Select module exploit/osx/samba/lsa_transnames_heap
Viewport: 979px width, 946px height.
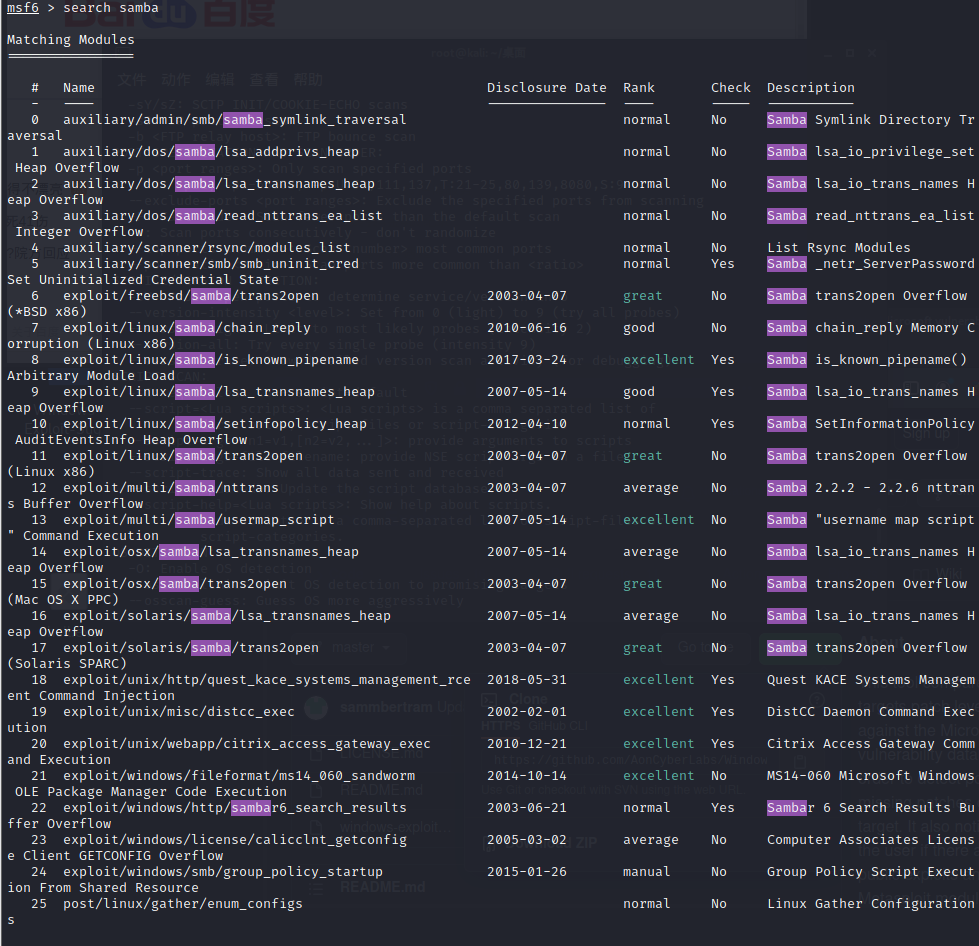coord(211,552)
